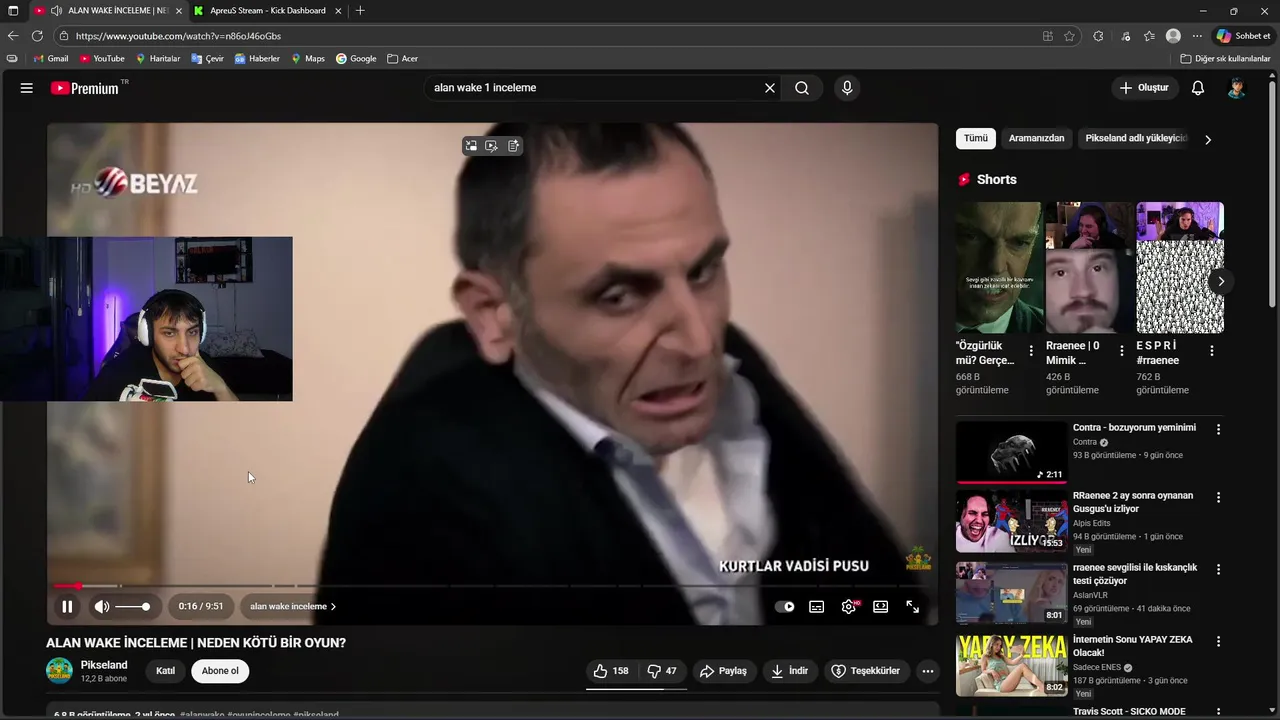Click the Katıl join button
1280x720 pixels.
(166, 671)
